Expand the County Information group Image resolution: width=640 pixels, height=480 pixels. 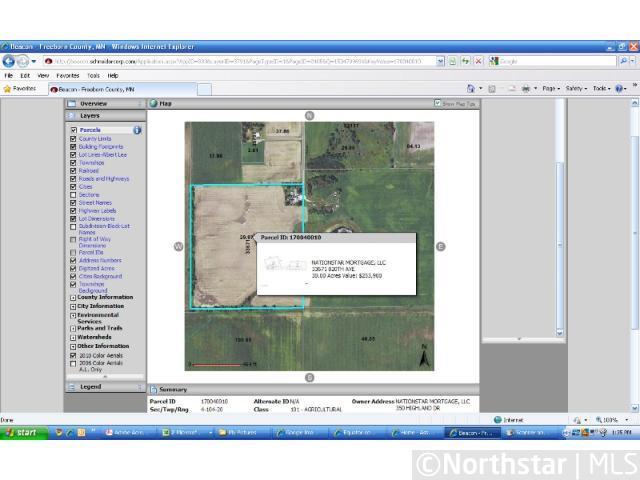tap(73, 297)
